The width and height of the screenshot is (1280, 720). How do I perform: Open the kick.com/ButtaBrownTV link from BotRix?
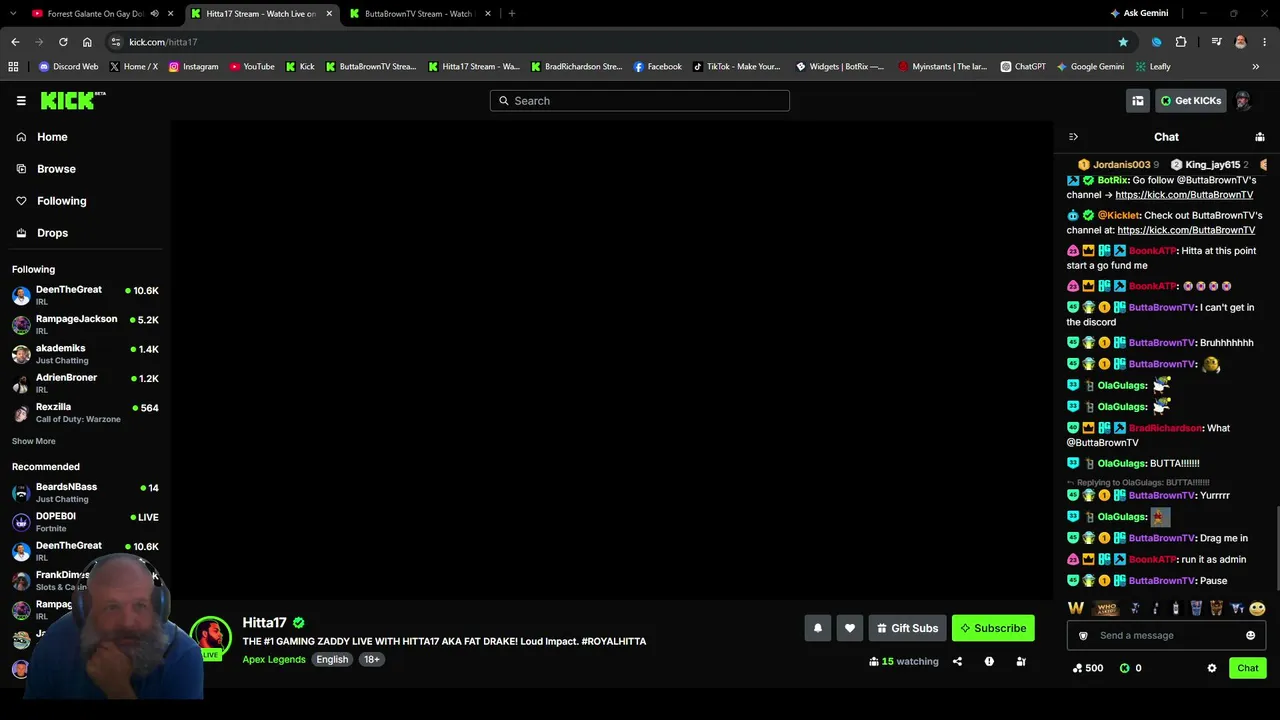(x=1184, y=195)
